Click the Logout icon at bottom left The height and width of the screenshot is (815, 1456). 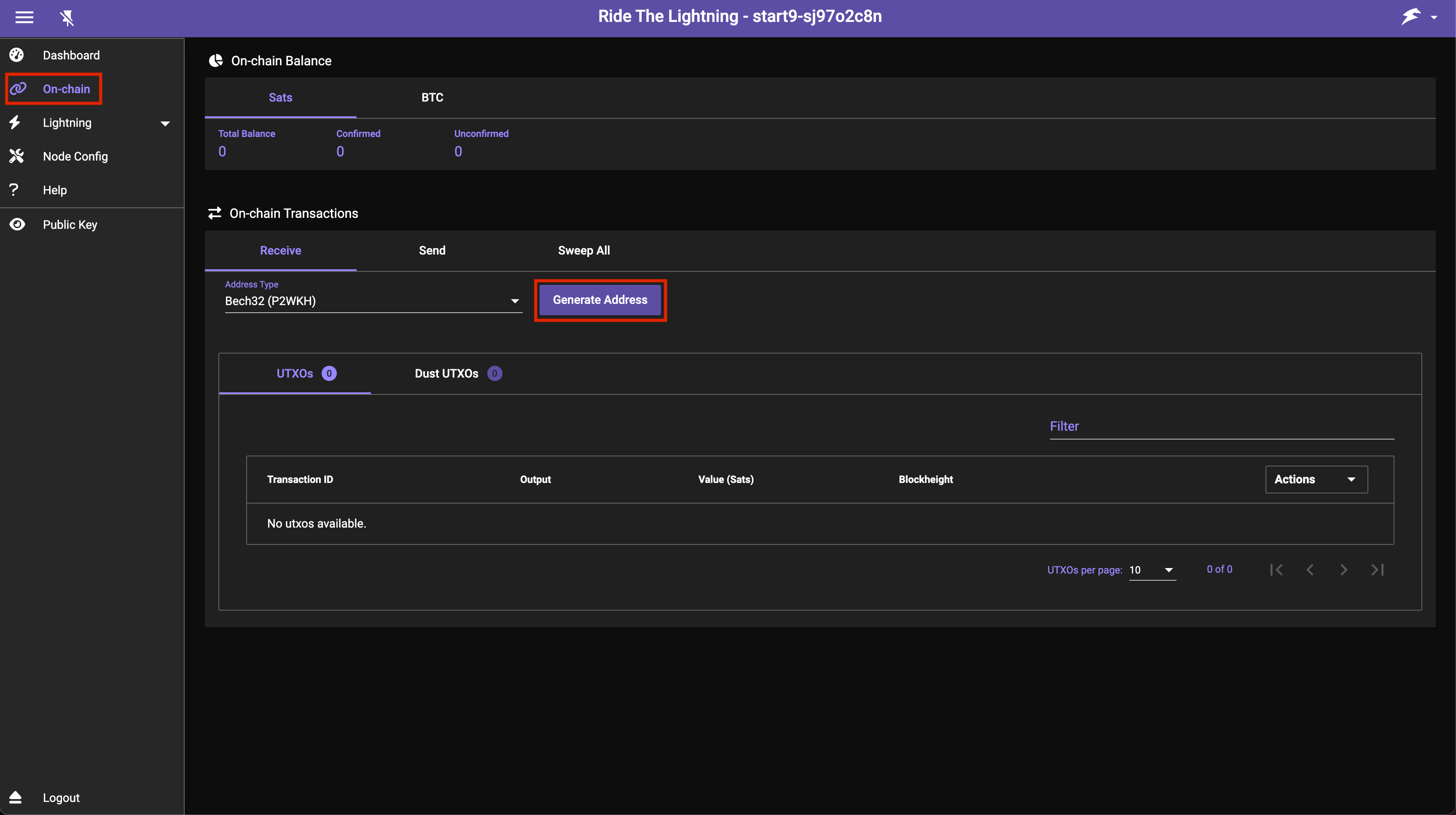tap(15, 797)
